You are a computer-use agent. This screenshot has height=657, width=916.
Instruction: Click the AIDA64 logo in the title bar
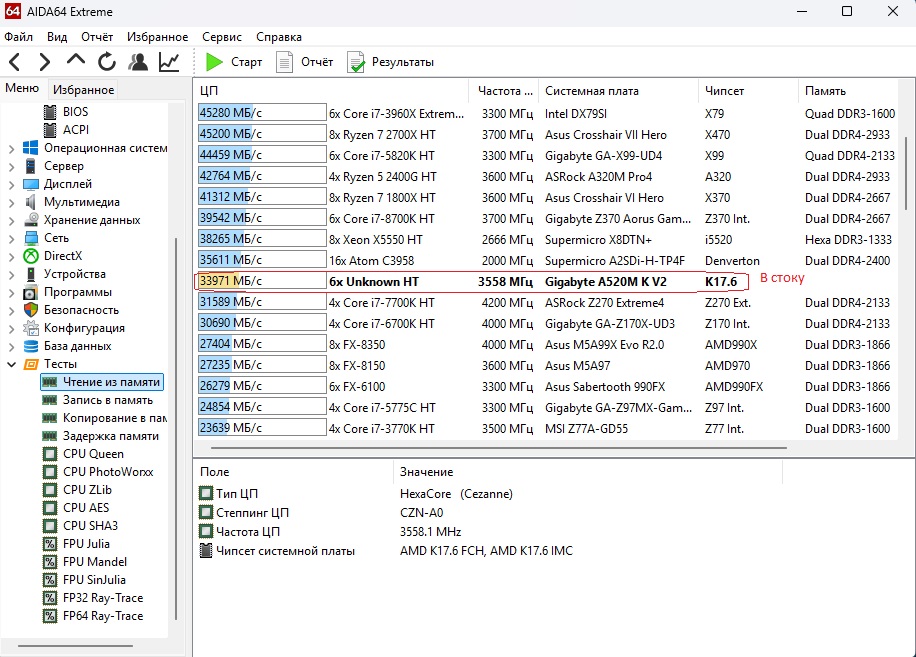12,11
